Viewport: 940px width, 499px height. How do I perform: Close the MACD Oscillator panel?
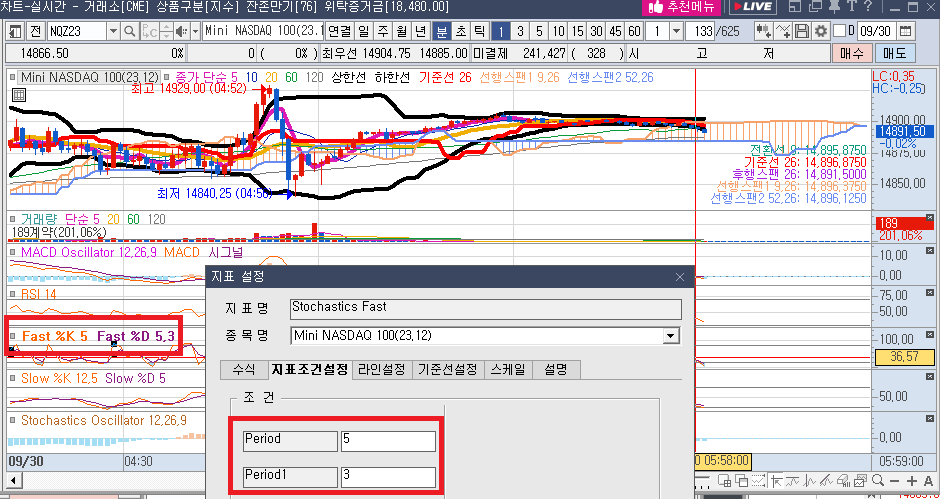930,250
